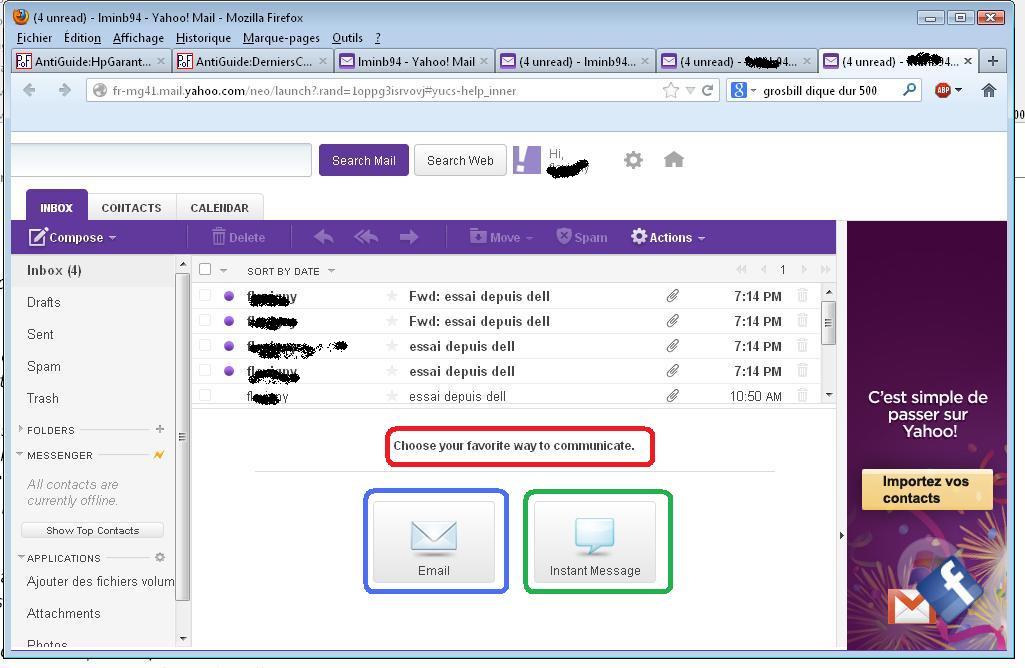
Task: Forward message using the right arrow icon
Action: (409, 237)
